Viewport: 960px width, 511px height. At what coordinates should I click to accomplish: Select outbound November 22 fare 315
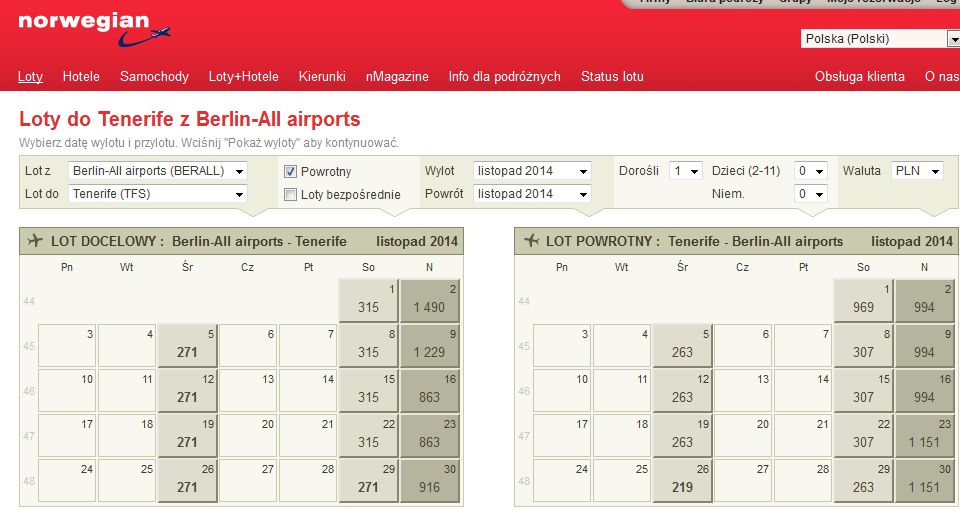coord(368,436)
